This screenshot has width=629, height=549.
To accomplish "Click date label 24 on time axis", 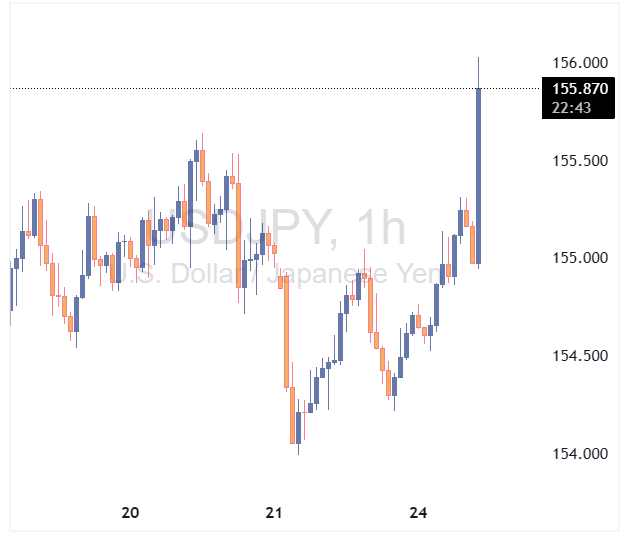I will 419,513.
